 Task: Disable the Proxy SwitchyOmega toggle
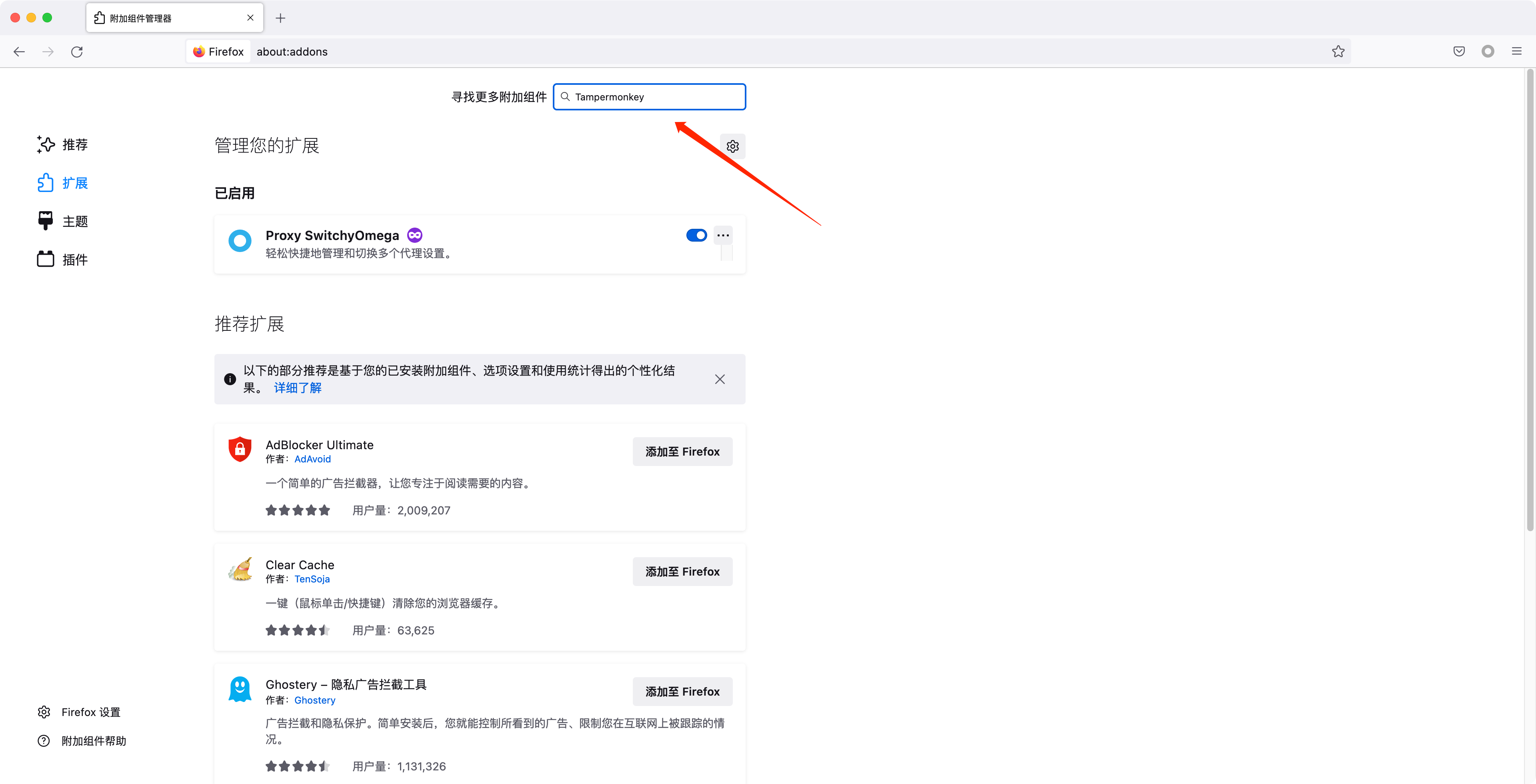point(696,235)
